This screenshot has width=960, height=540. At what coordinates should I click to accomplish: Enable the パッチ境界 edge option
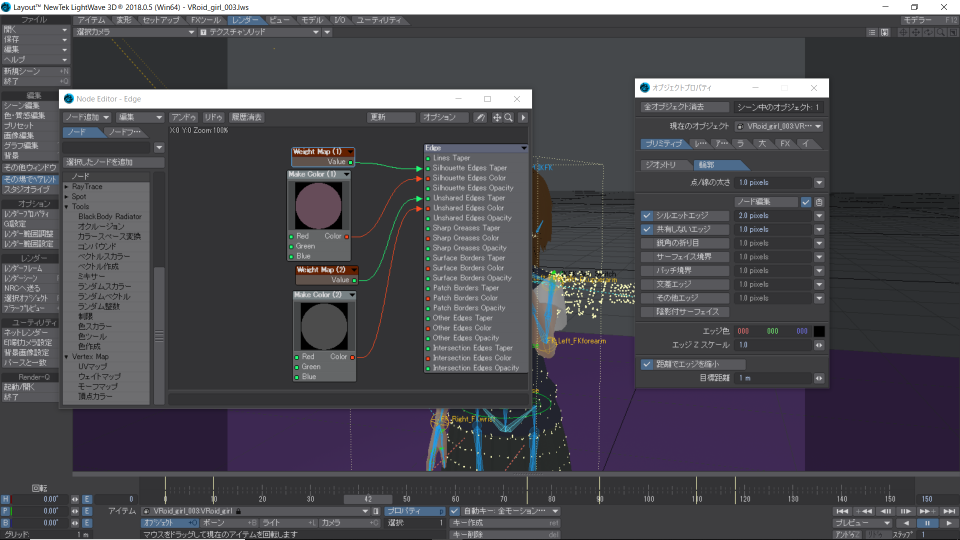pyautogui.click(x=684, y=271)
